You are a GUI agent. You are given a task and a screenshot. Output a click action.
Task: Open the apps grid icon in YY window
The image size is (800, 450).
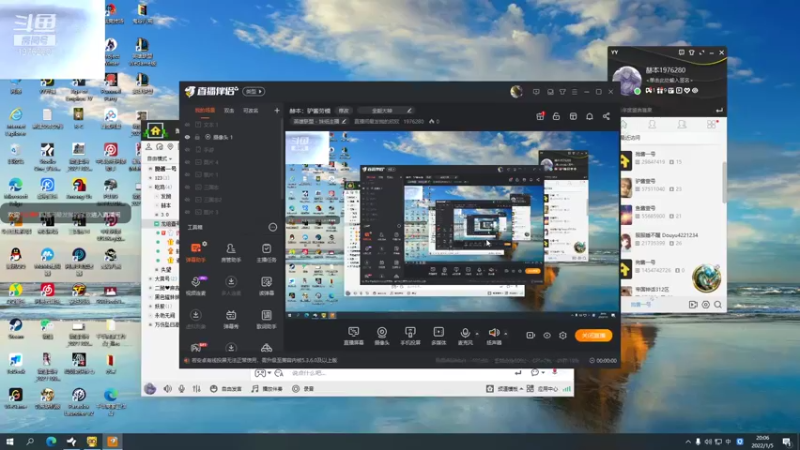(x=712, y=124)
